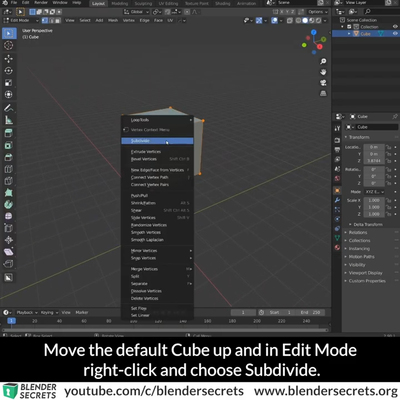
Task: Select material preview shading
Action: click(312, 20)
